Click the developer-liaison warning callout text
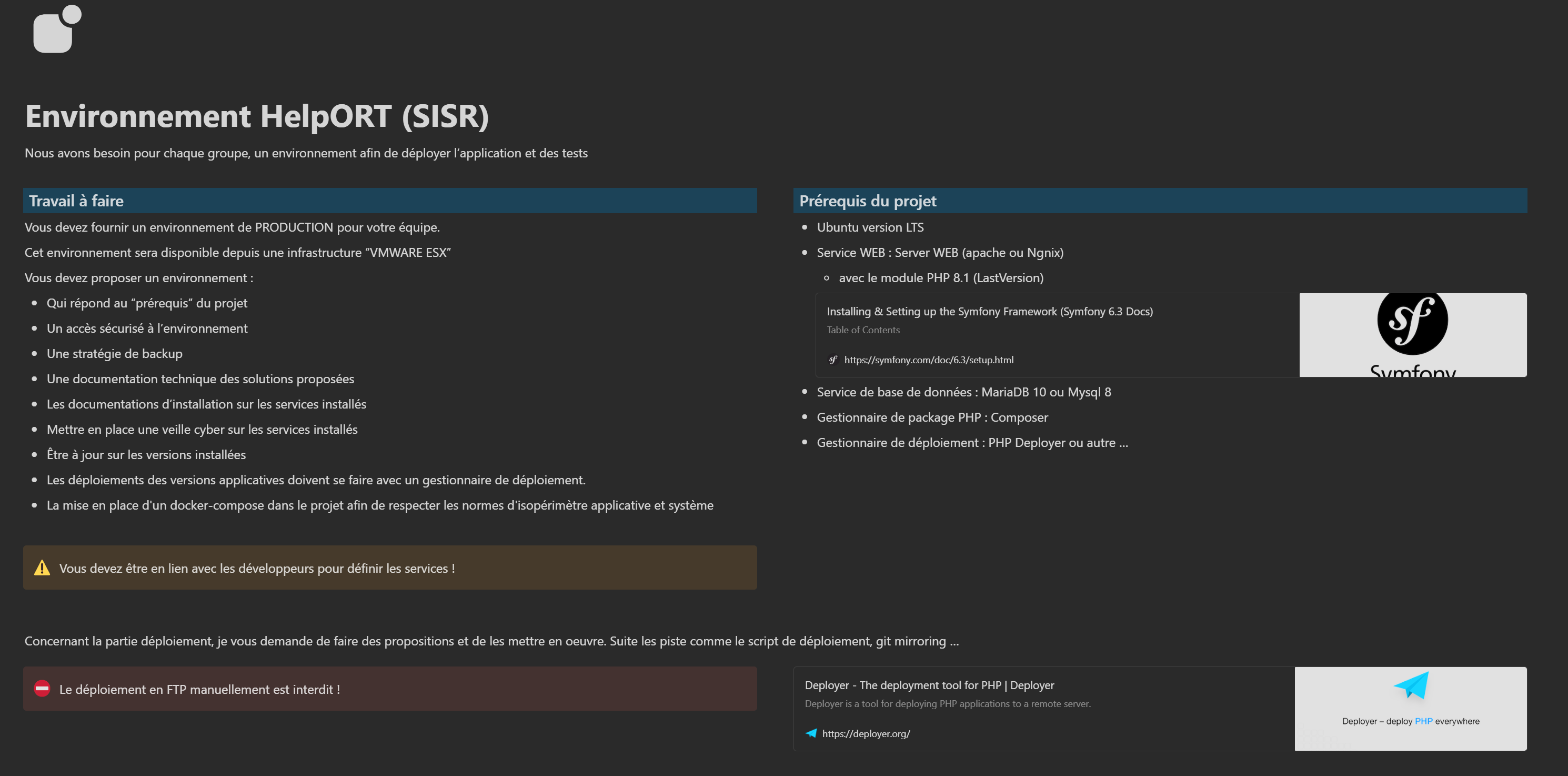1568x776 pixels. pos(256,568)
